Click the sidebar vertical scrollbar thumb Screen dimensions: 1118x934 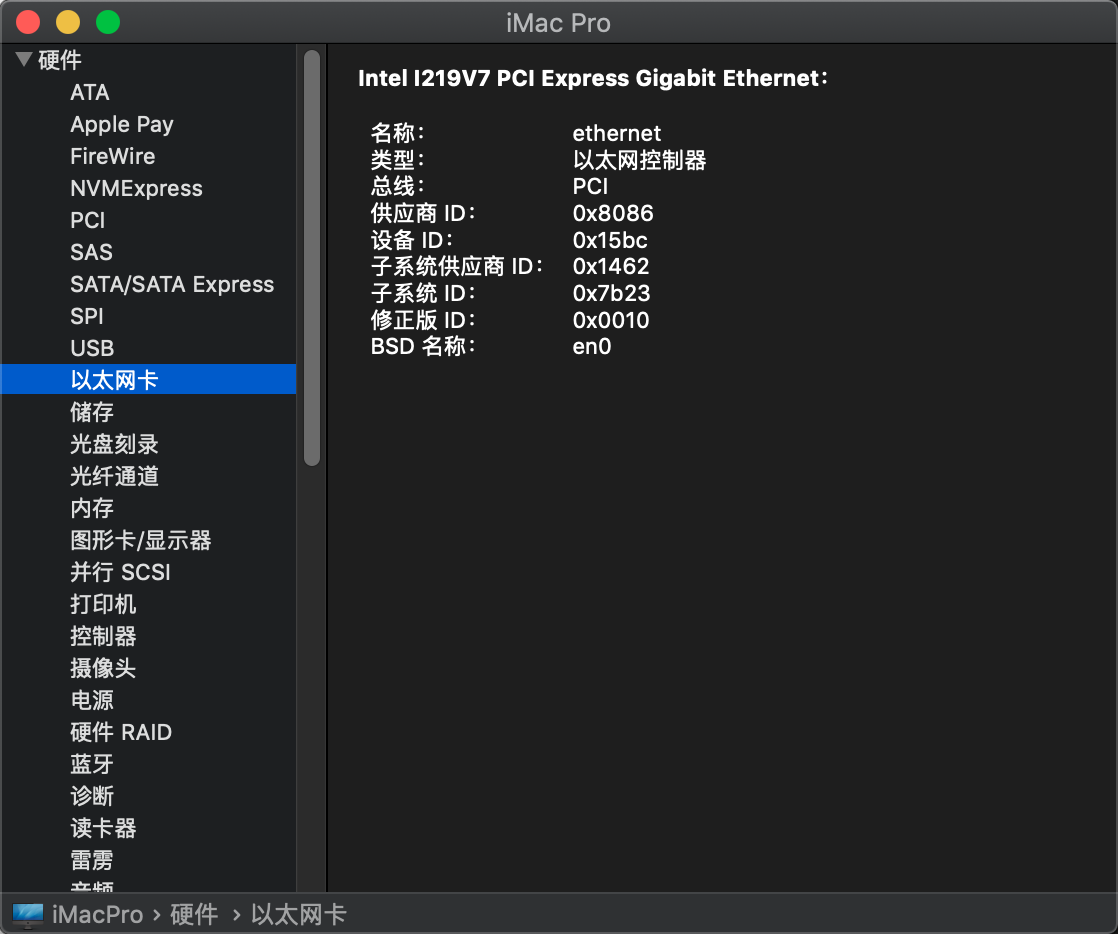312,257
